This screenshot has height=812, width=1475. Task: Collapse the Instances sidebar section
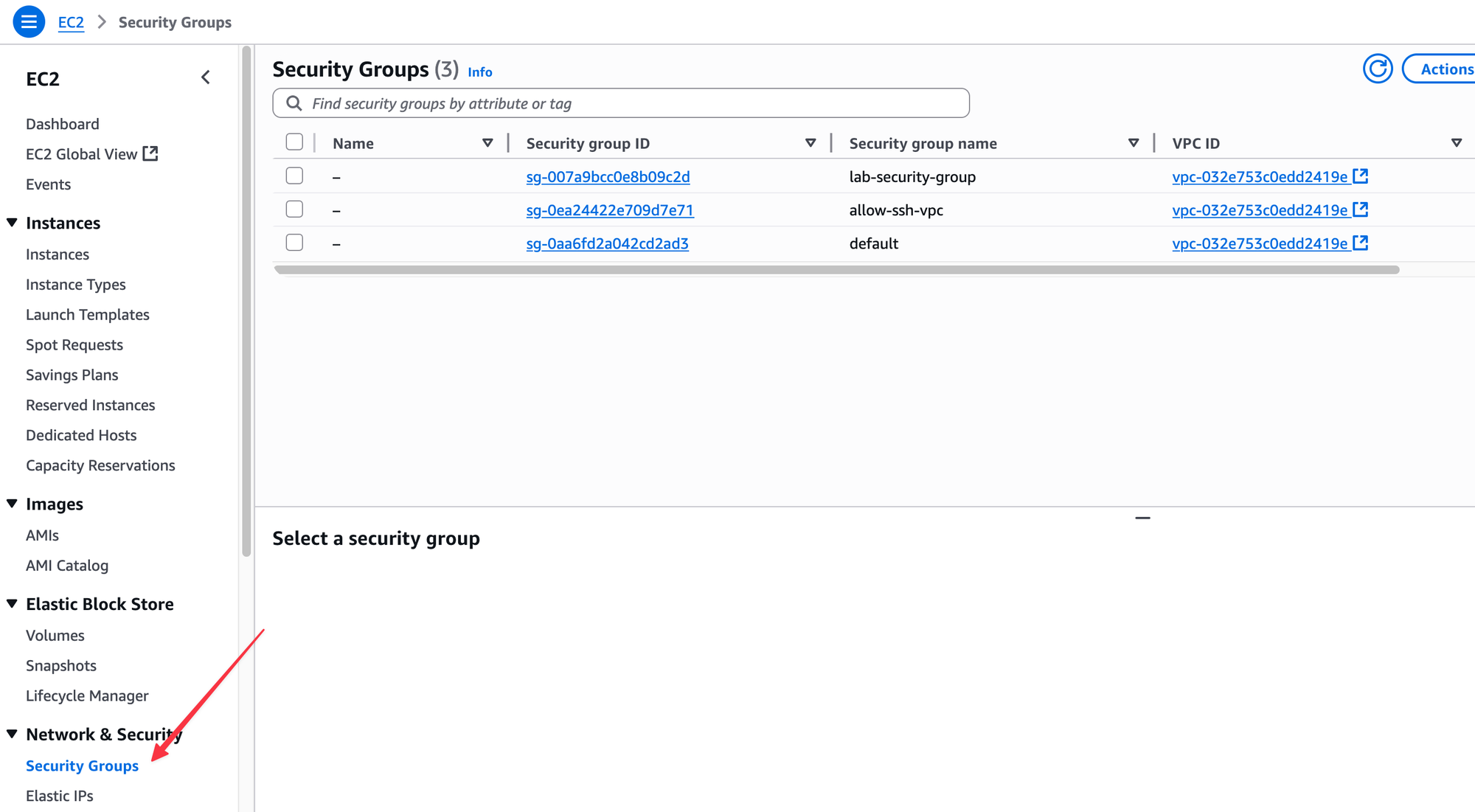pyautogui.click(x=12, y=223)
